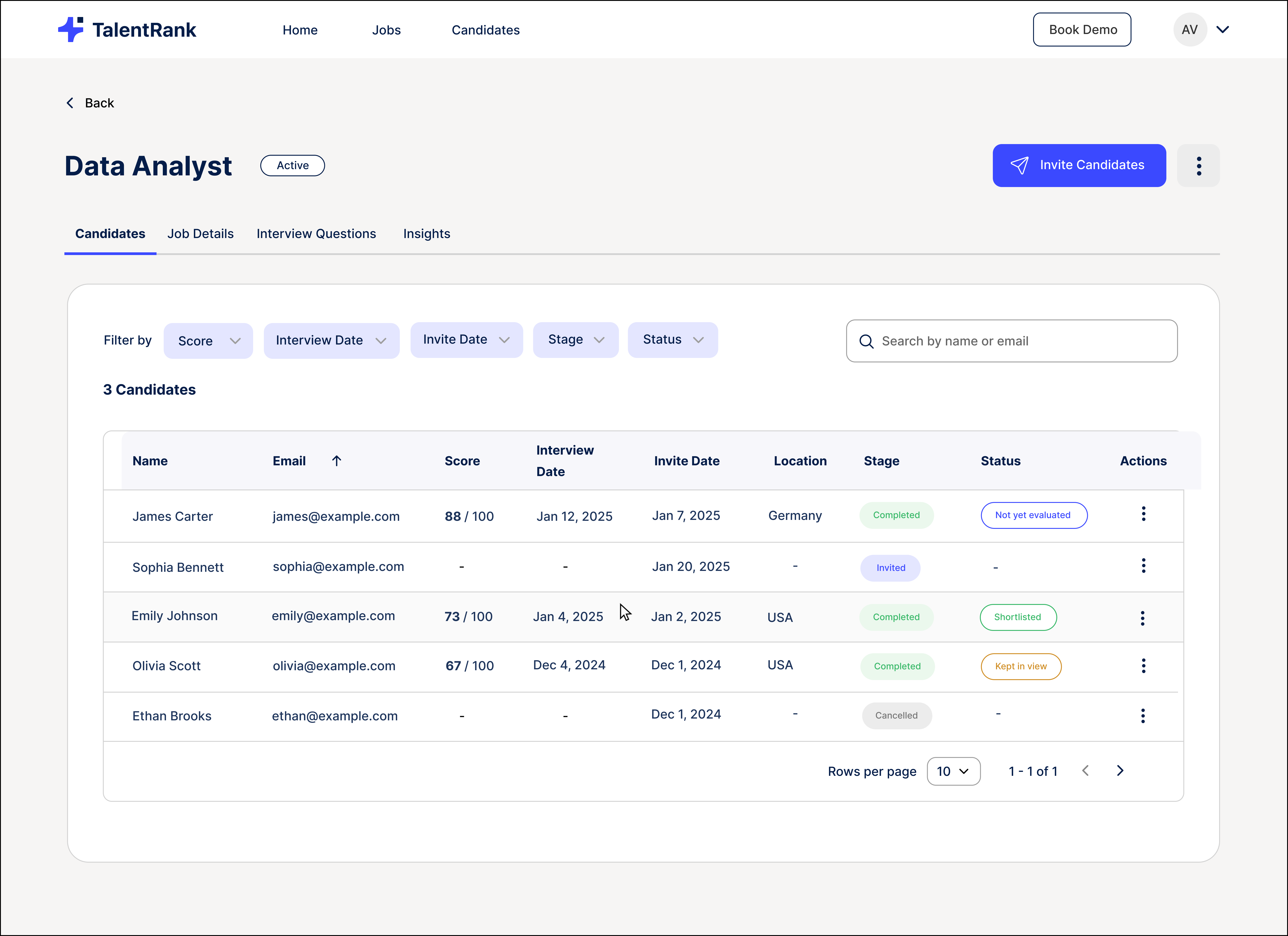
Task: Go to the next table page
Action: pyautogui.click(x=1120, y=771)
